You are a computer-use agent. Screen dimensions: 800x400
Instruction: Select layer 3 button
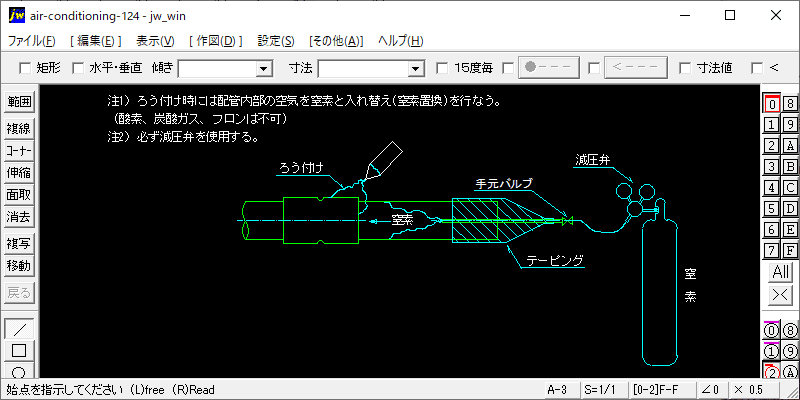point(772,166)
